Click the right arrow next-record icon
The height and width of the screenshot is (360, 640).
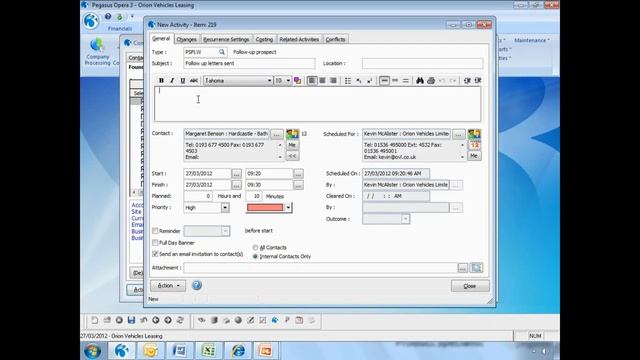168,320
